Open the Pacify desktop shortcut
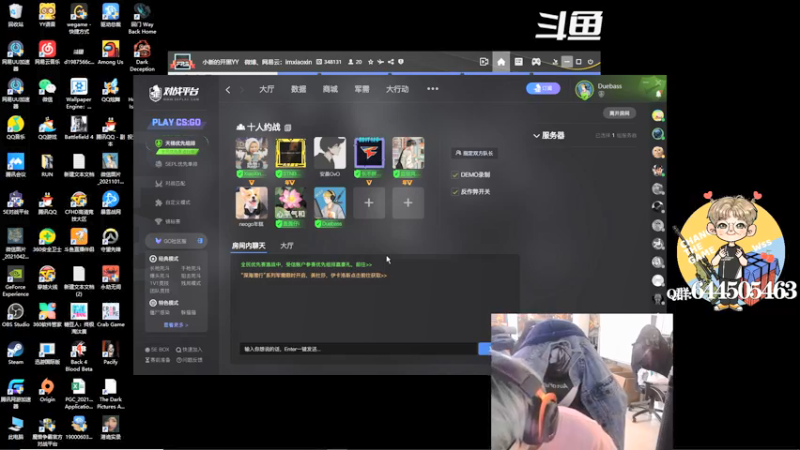 click(x=110, y=353)
